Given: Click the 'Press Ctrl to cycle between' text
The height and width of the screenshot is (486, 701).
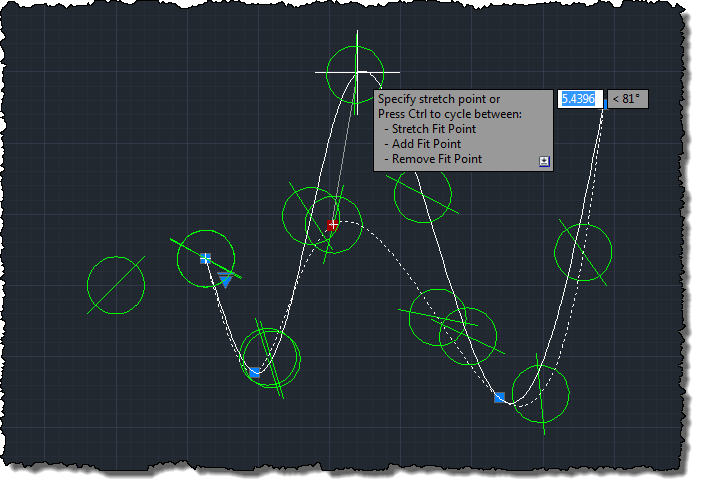Looking at the screenshot, I should [x=457, y=114].
